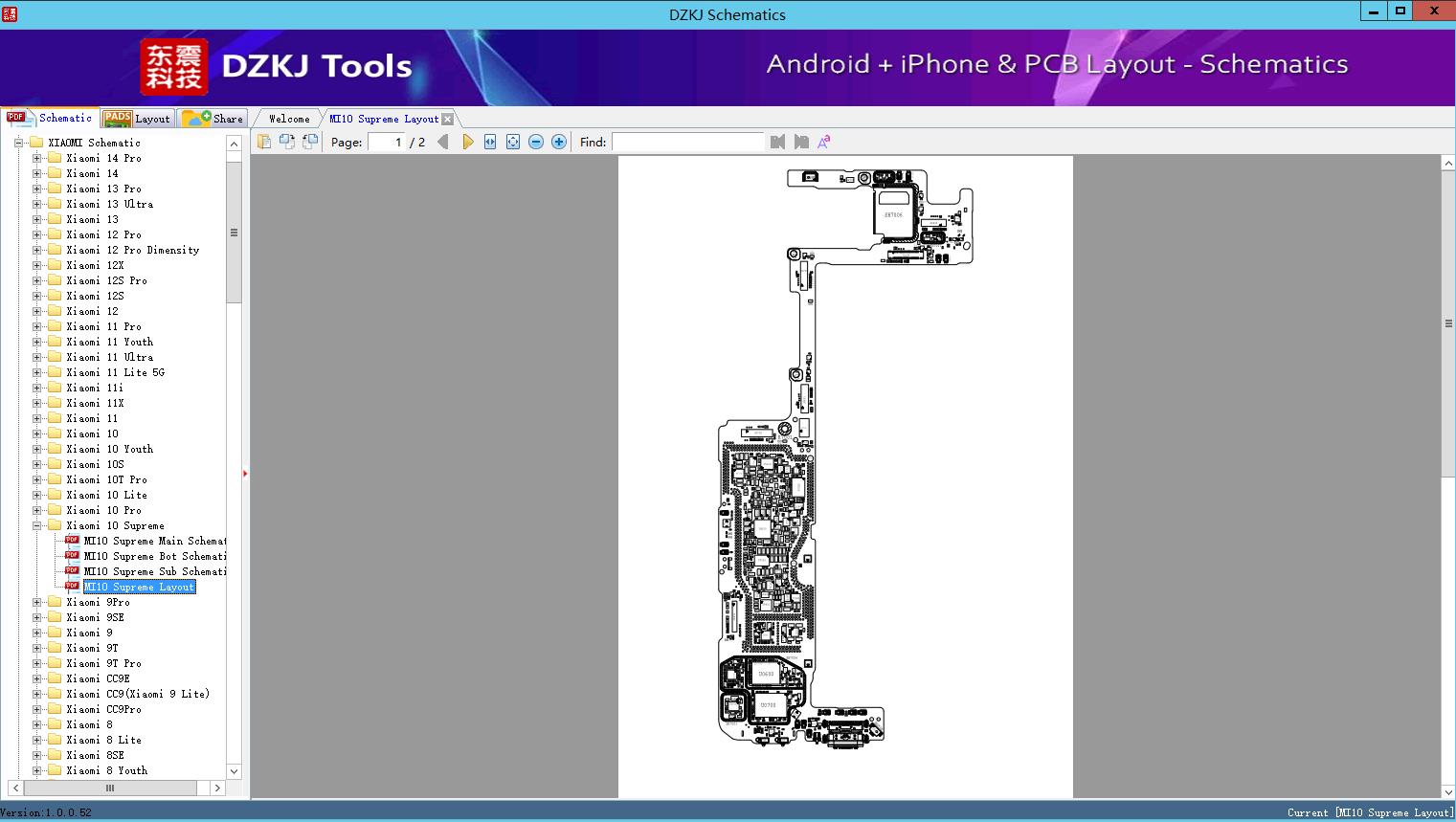Open the Welcome tab

(x=289, y=119)
